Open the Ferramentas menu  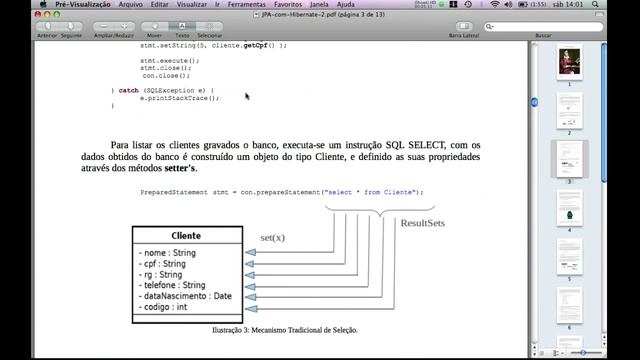247,4
